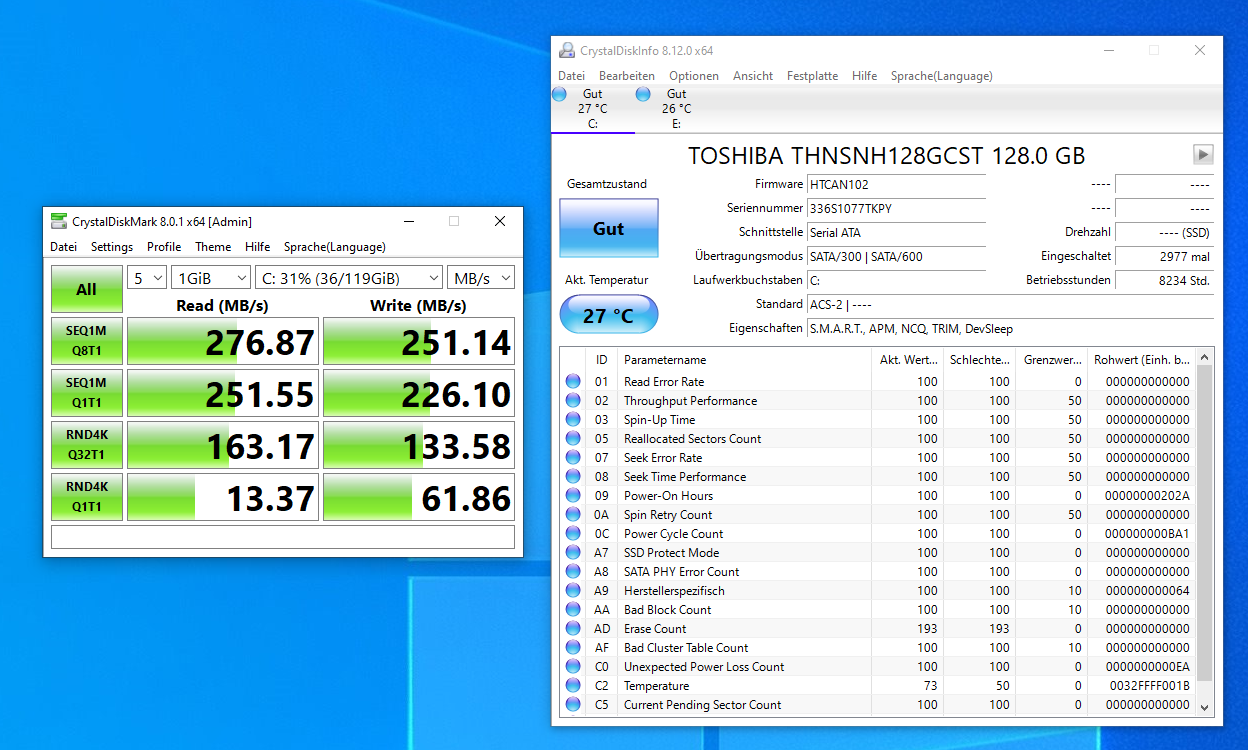Click status orb for Erase Count

coord(573,628)
